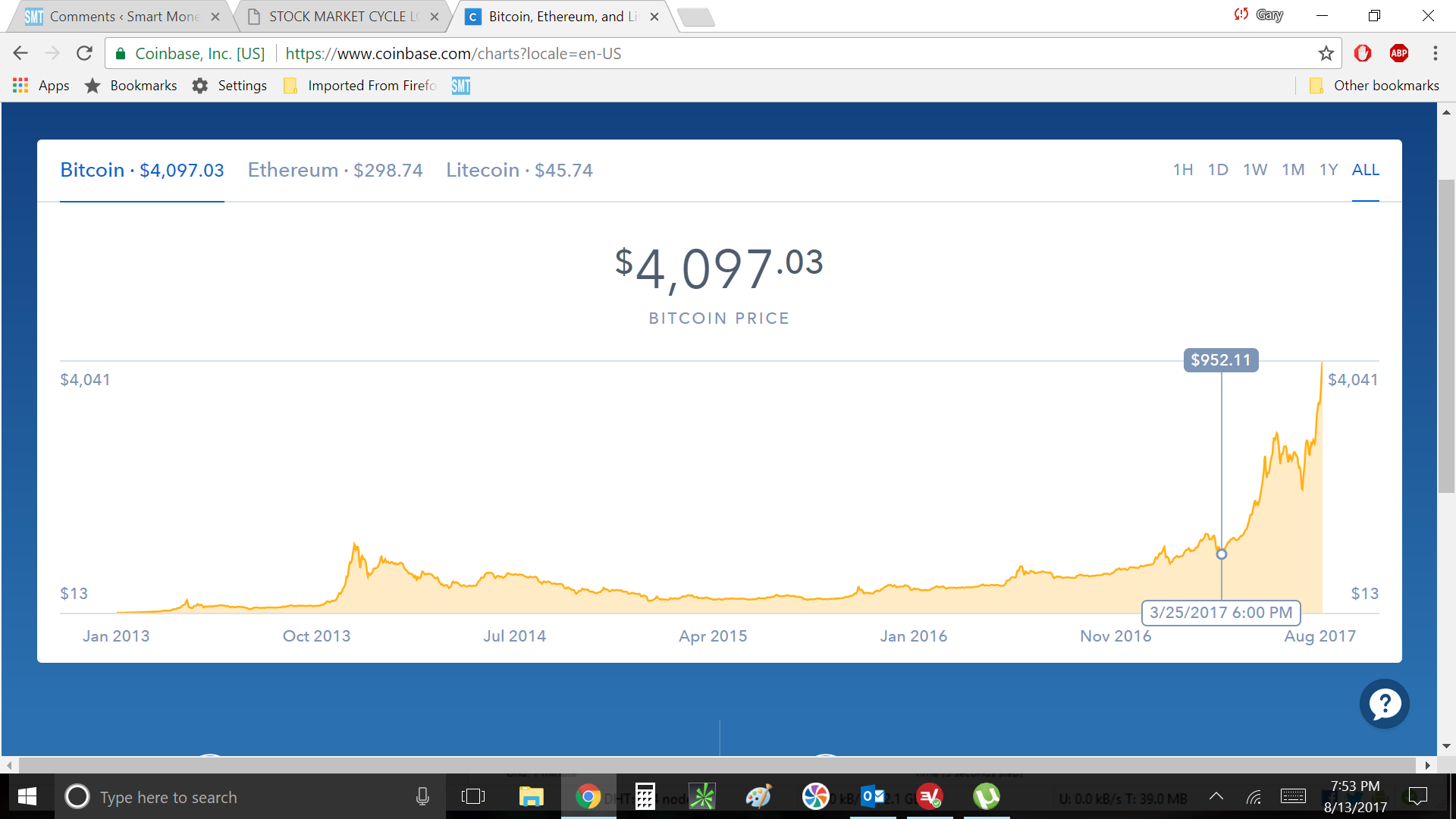1456x819 pixels.
Task: Set the chart range to 1D
Action: pos(1218,170)
